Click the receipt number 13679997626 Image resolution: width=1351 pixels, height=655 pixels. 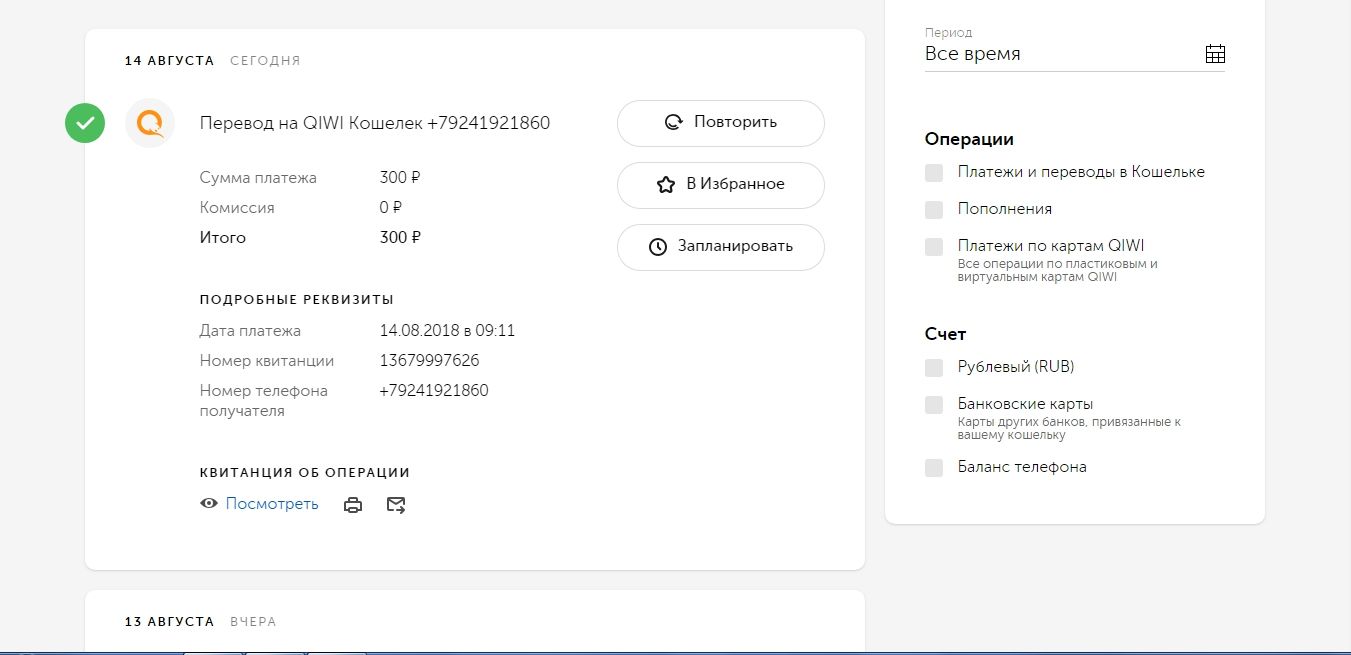(429, 361)
